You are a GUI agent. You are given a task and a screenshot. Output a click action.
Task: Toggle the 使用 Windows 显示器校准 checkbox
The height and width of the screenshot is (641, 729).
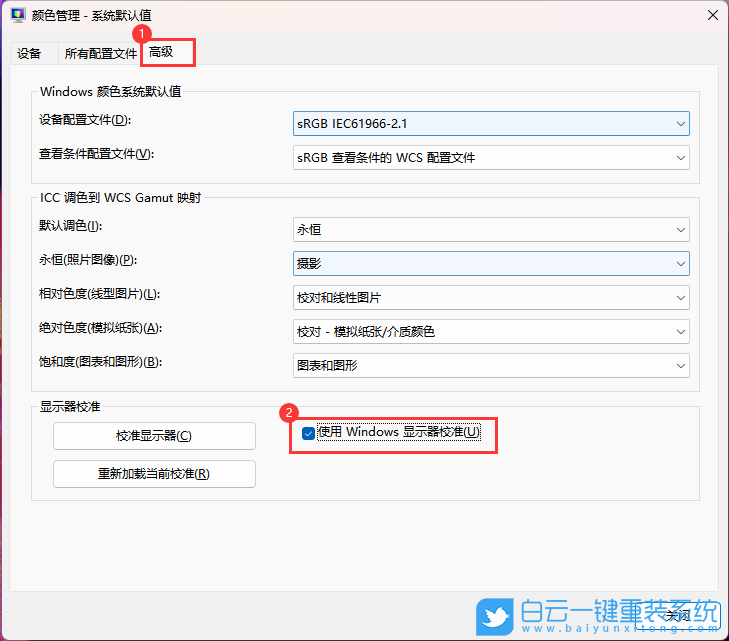tap(309, 433)
